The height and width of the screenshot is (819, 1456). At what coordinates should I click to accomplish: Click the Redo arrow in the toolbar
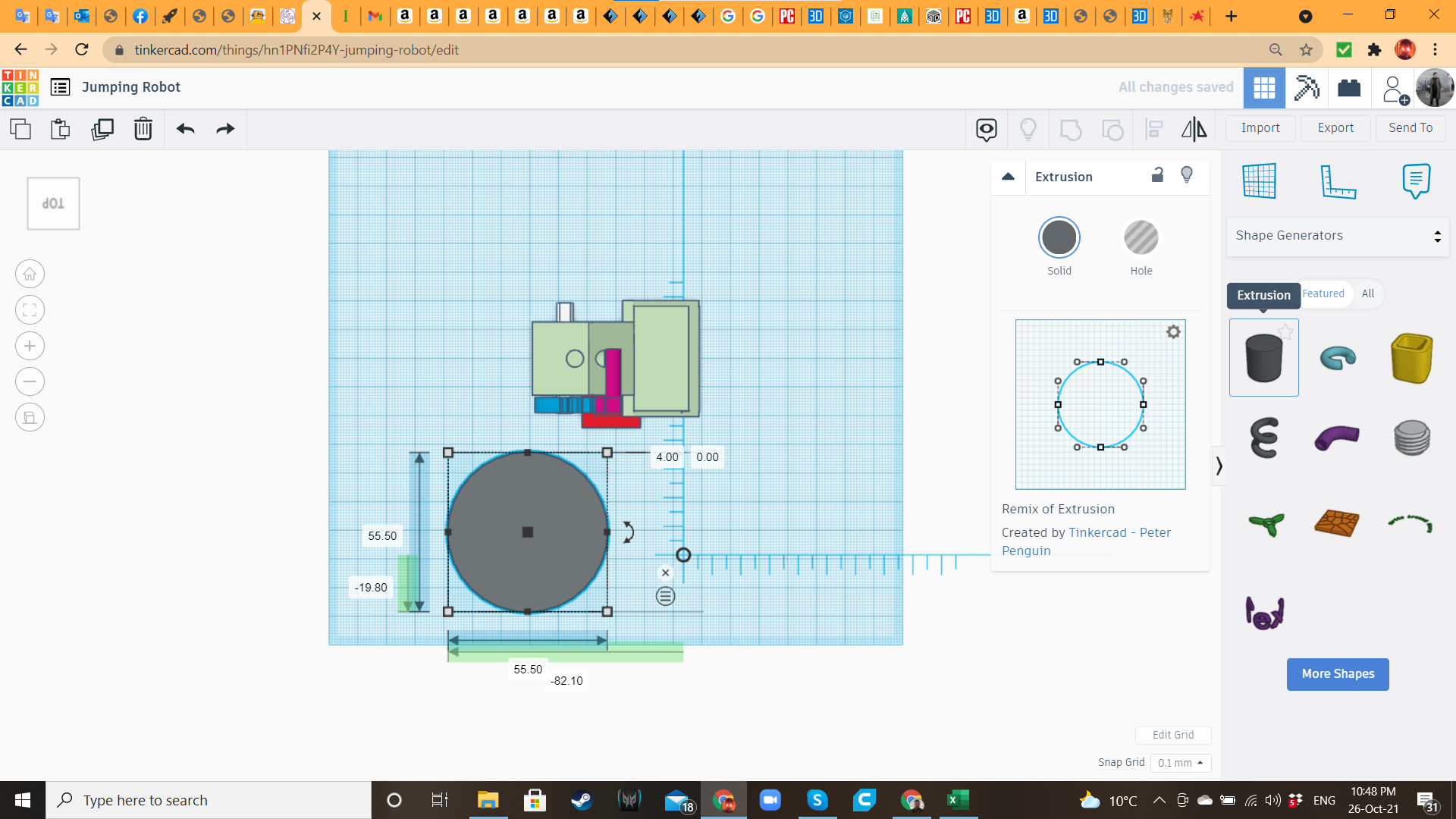pos(224,129)
